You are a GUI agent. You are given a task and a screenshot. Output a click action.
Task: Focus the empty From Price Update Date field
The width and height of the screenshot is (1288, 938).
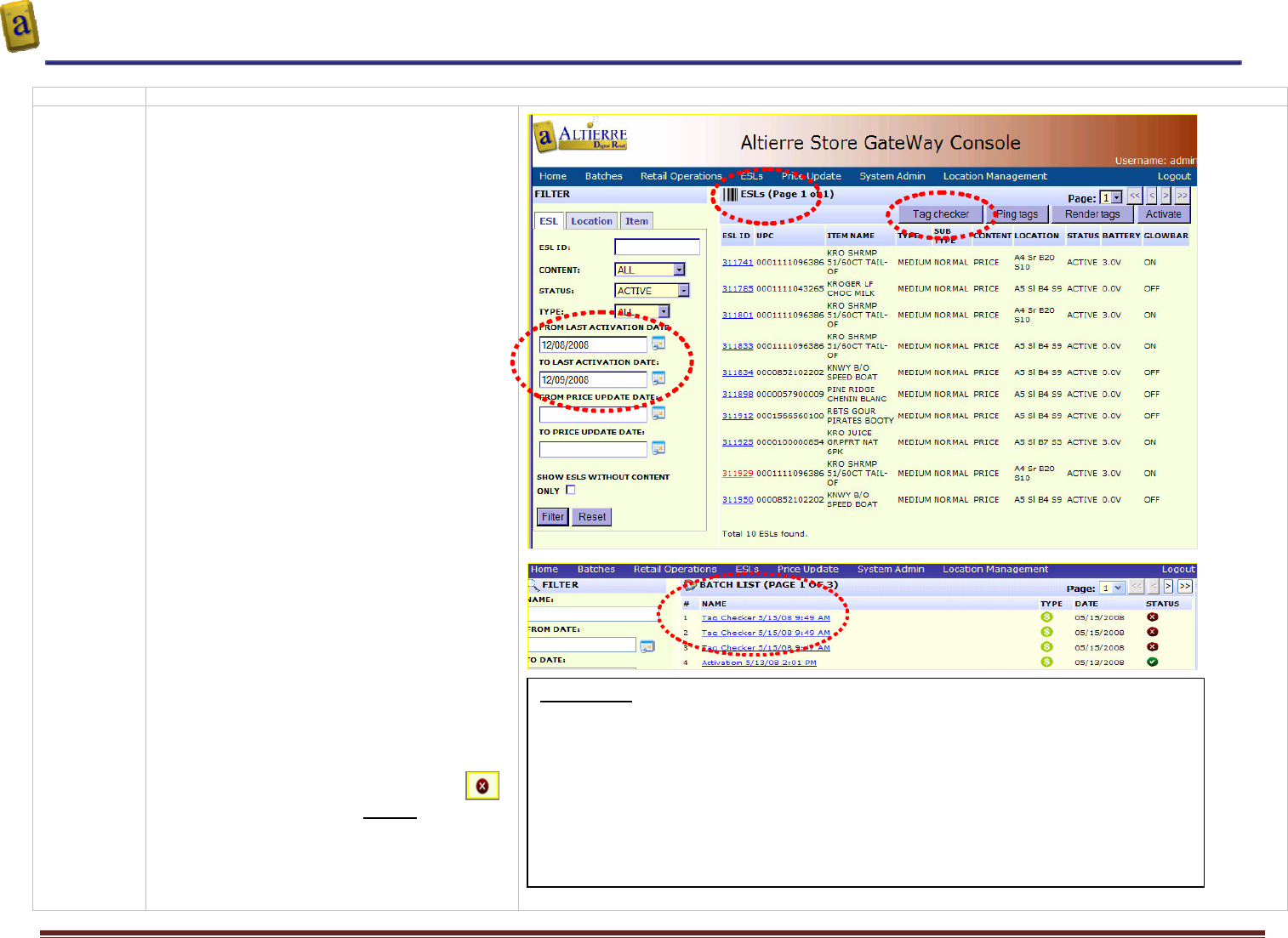[593, 415]
